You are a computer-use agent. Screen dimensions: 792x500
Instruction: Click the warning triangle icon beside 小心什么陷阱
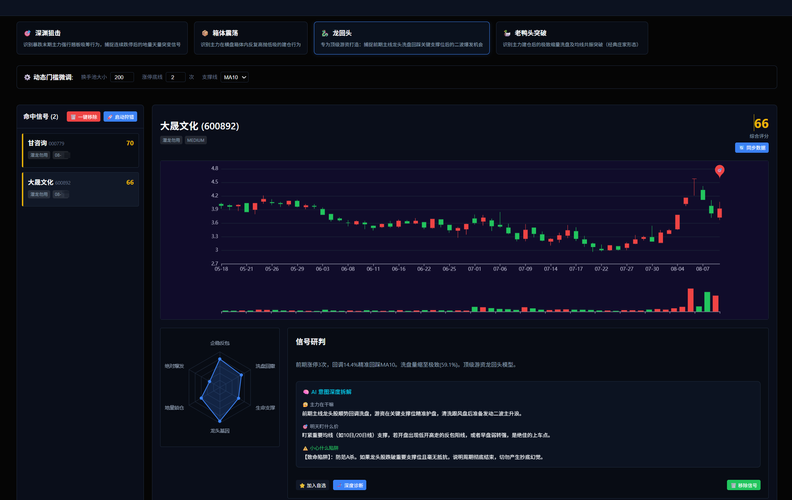tap(305, 448)
